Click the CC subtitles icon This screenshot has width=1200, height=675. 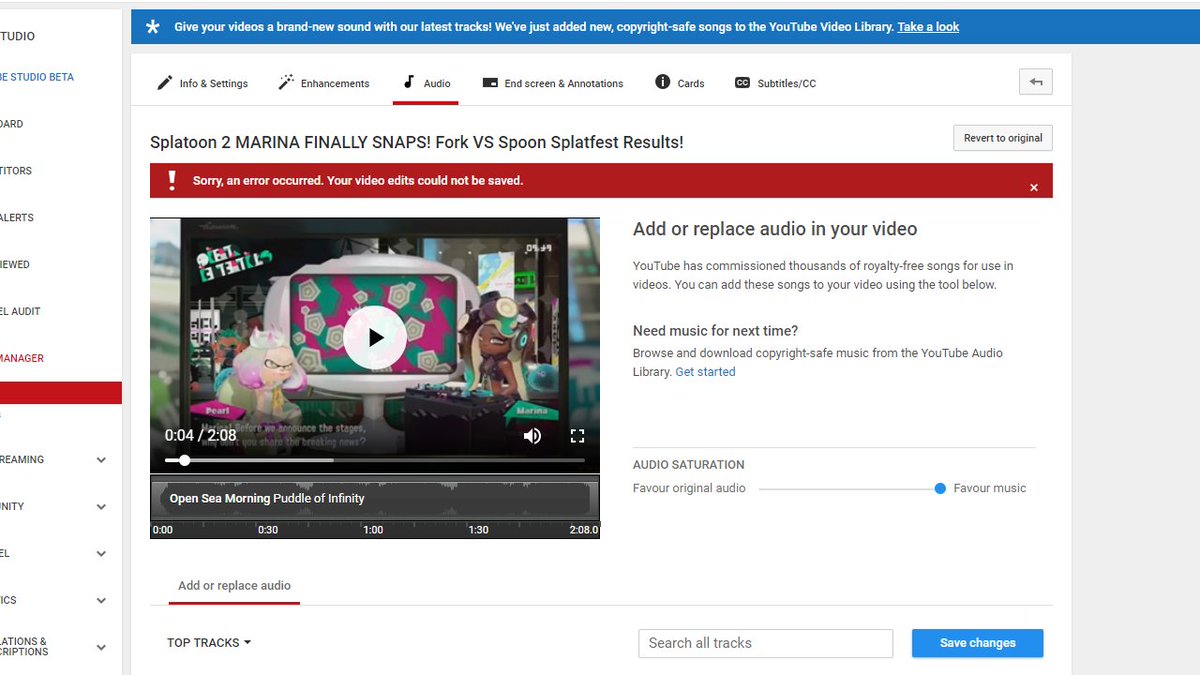pyautogui.click(x=742, y=83)
